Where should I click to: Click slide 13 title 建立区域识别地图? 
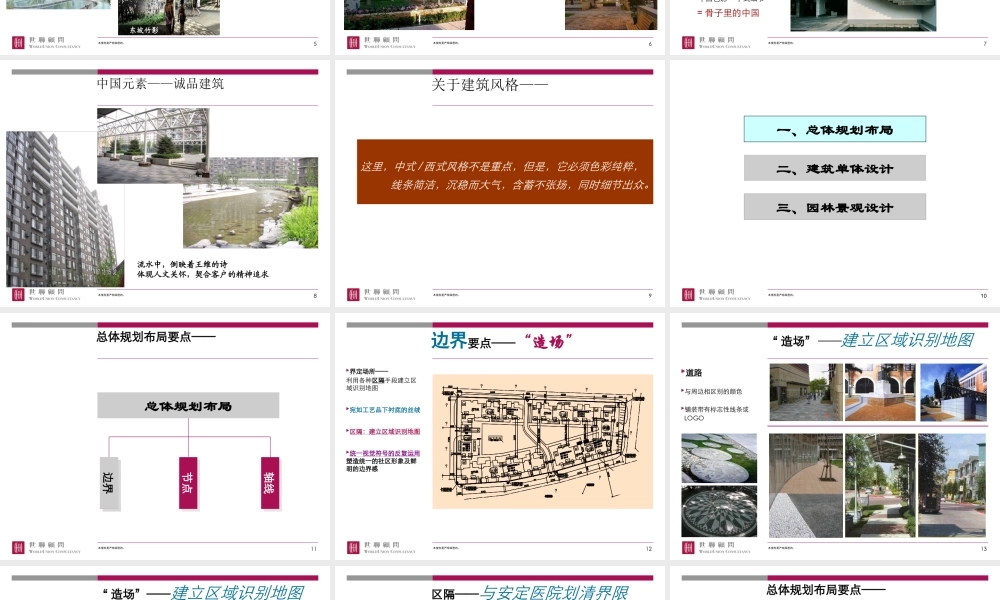tap(907, 340)
